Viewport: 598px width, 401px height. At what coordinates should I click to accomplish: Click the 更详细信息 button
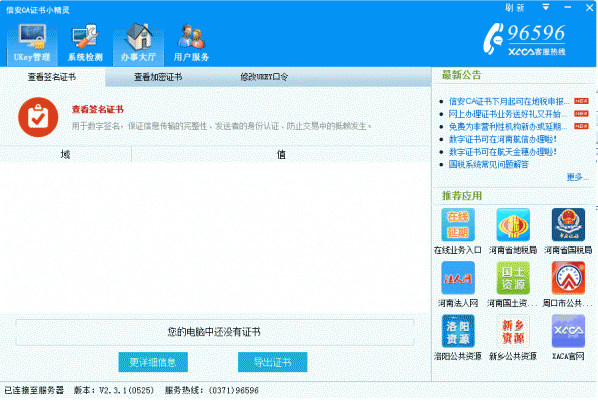tap(153, 363)
